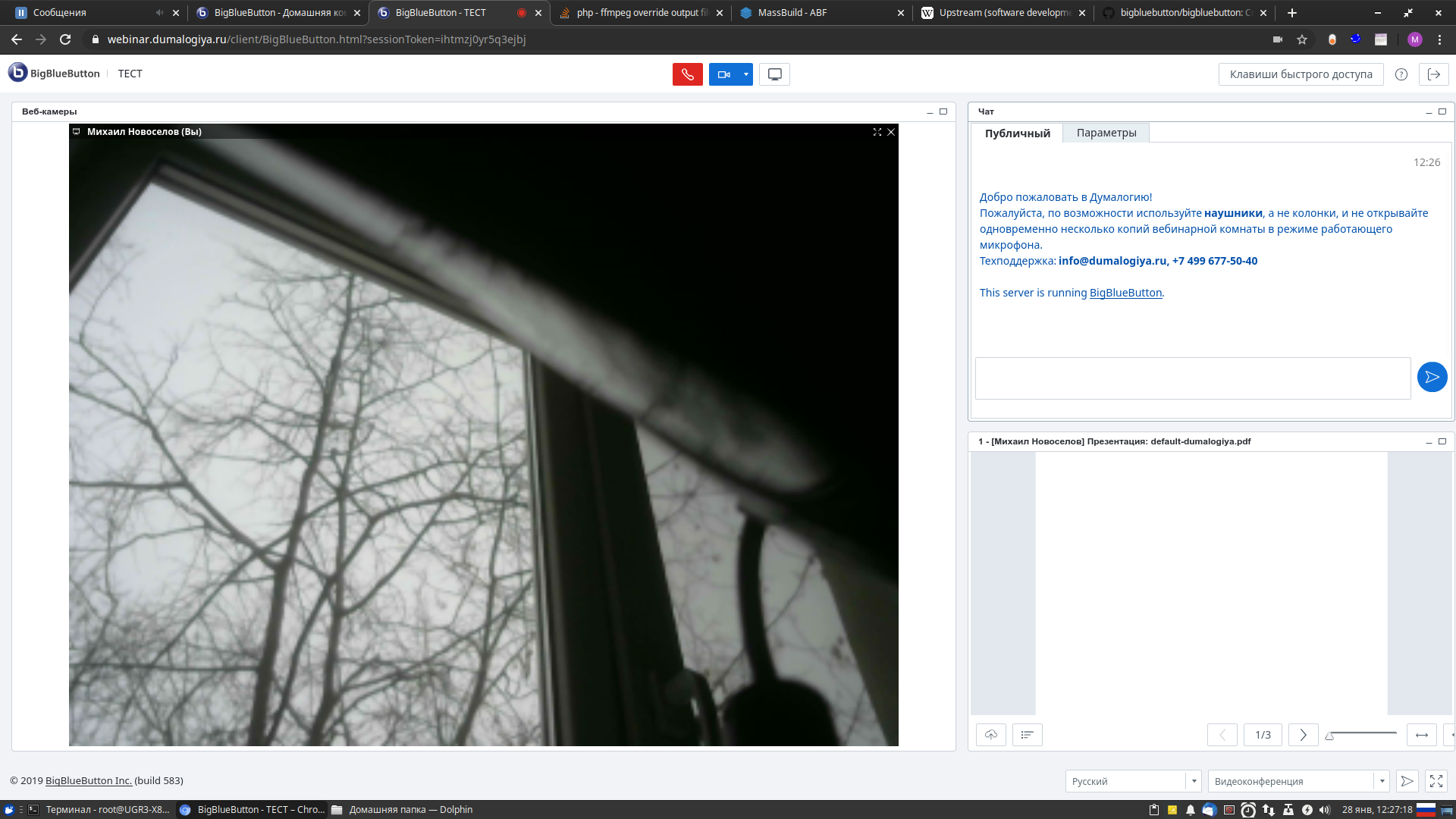Image resolution: width=1456 pixels, height=819 pixels.
Task: Open the help icon in the top bar
Action: (x=1401, y=74)
